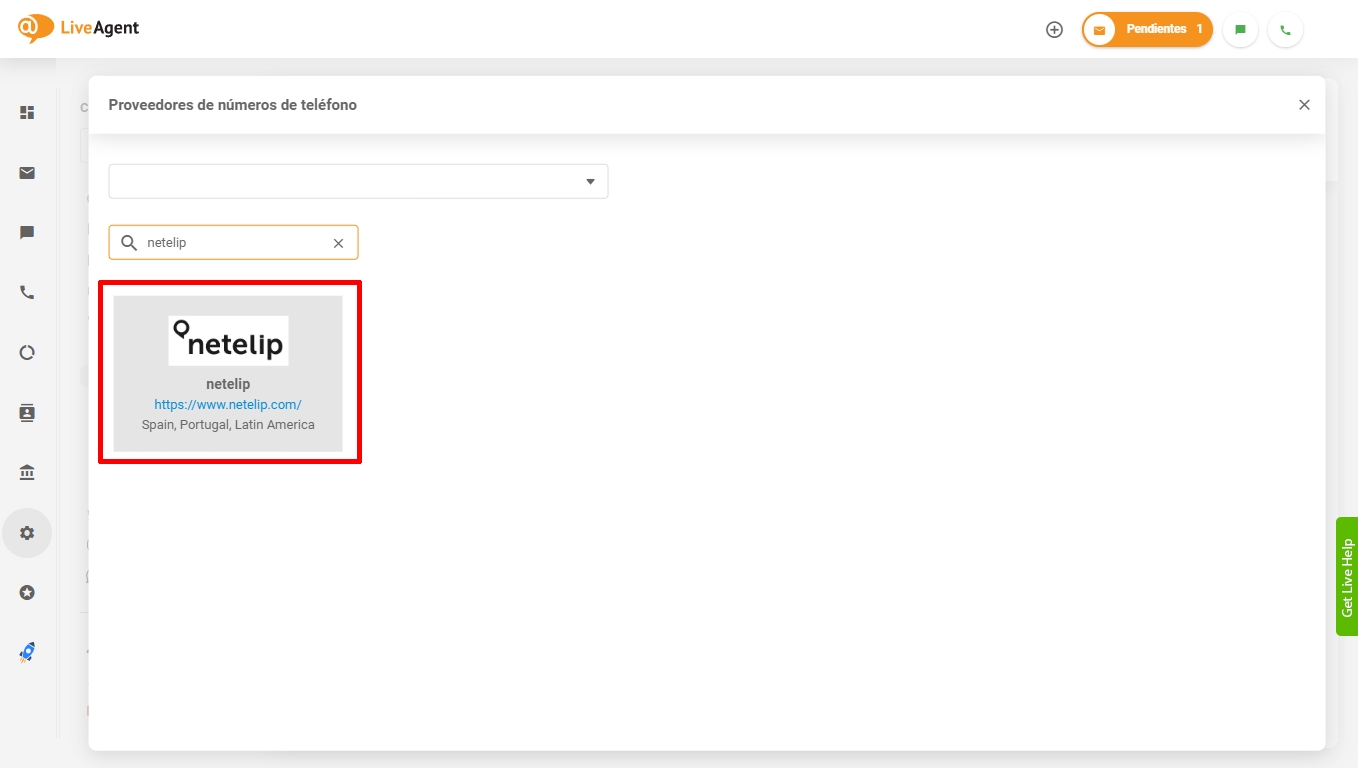
Task: Click the search magnifier icon
Action: click(129, 243)
